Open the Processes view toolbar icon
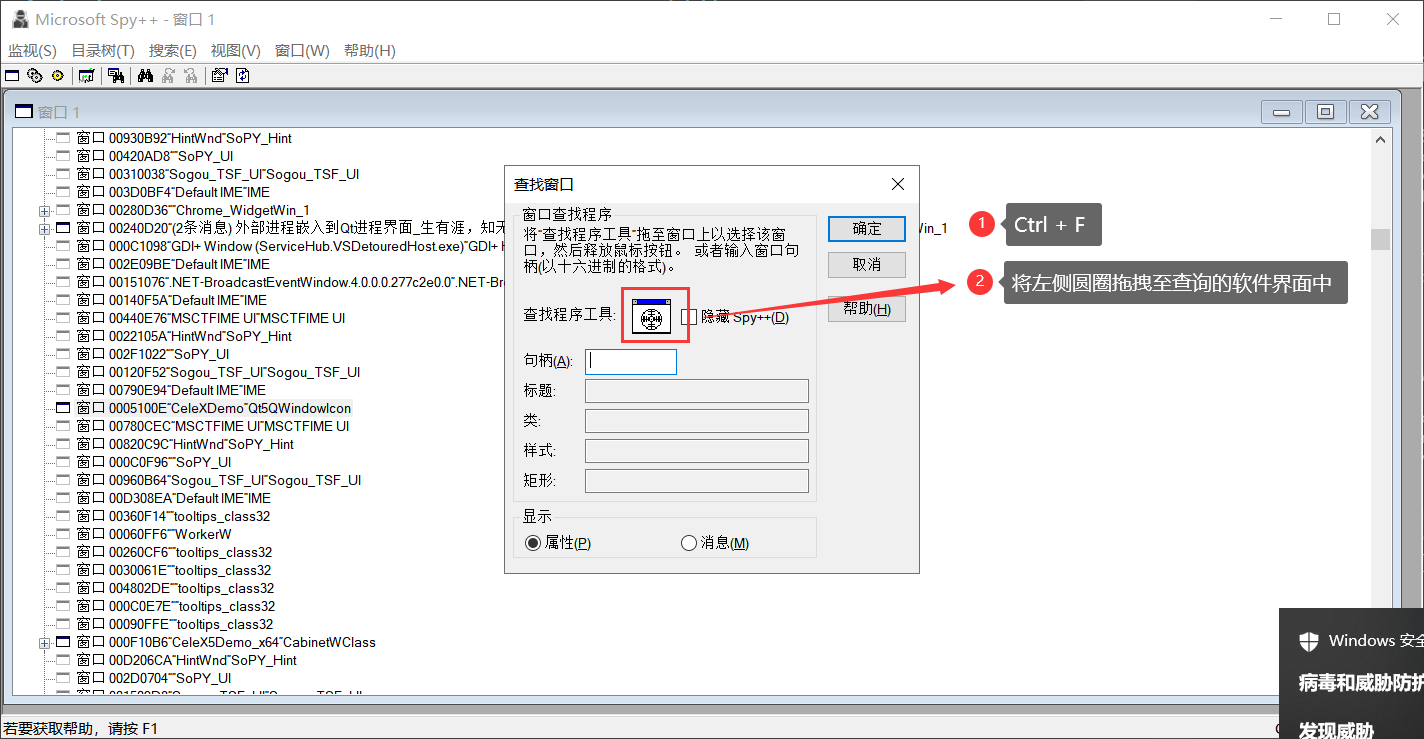Screen dimensions: 1424x739 35,75
